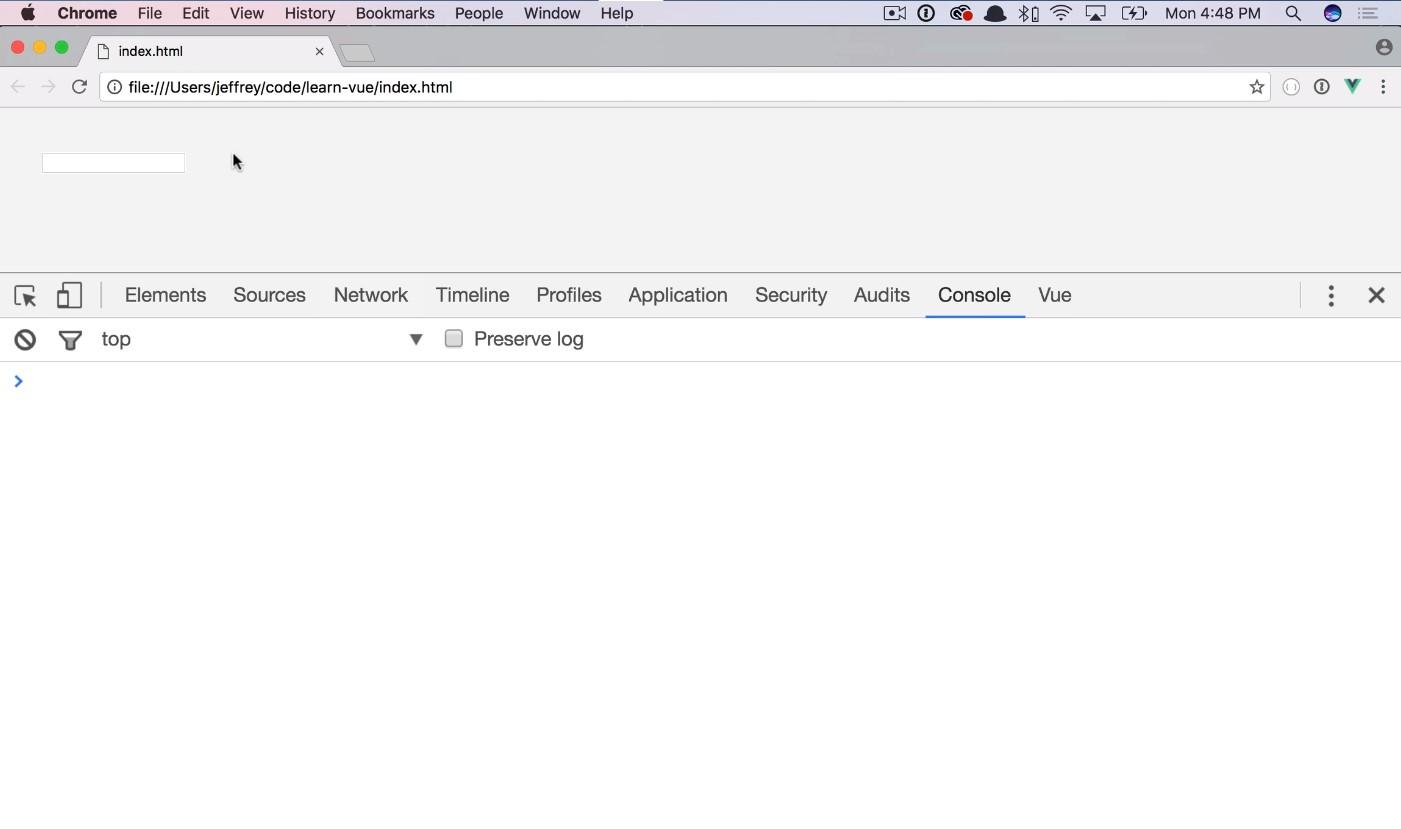The width and height of the screenshot is (1401, 829).
Task: Switch to the Elements tab
Action: pos(165,295)
